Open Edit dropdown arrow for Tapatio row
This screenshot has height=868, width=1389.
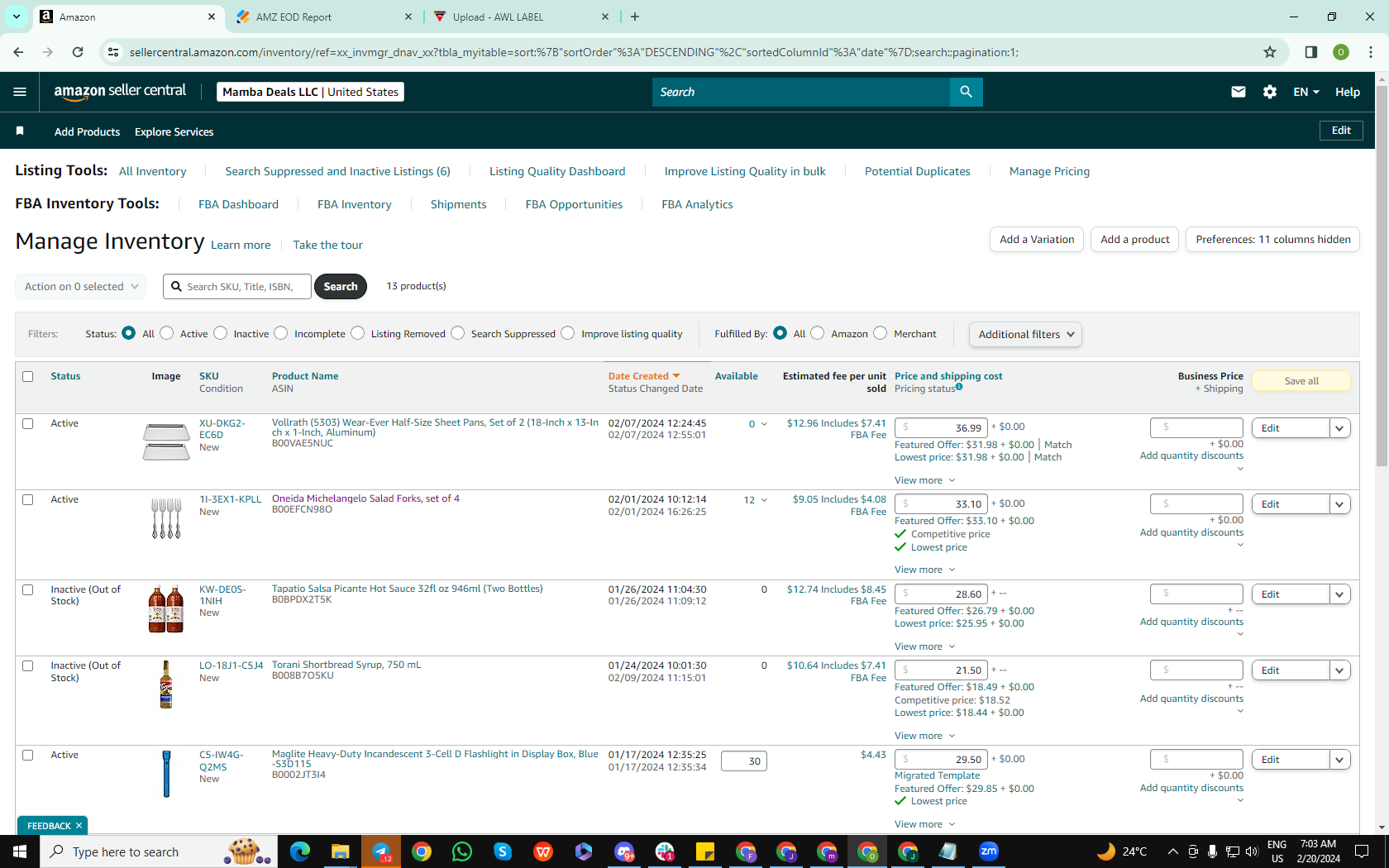1339,594
